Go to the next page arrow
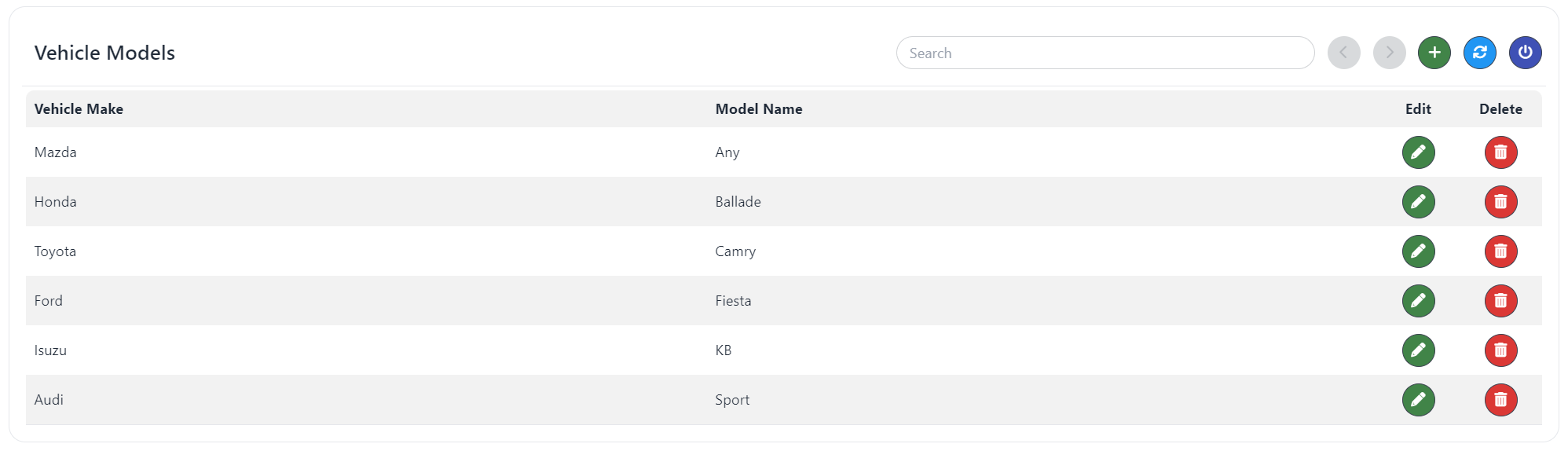The width and height of the screenshot is (1568, 451). pyautogui.click(x=1389, y=53)
